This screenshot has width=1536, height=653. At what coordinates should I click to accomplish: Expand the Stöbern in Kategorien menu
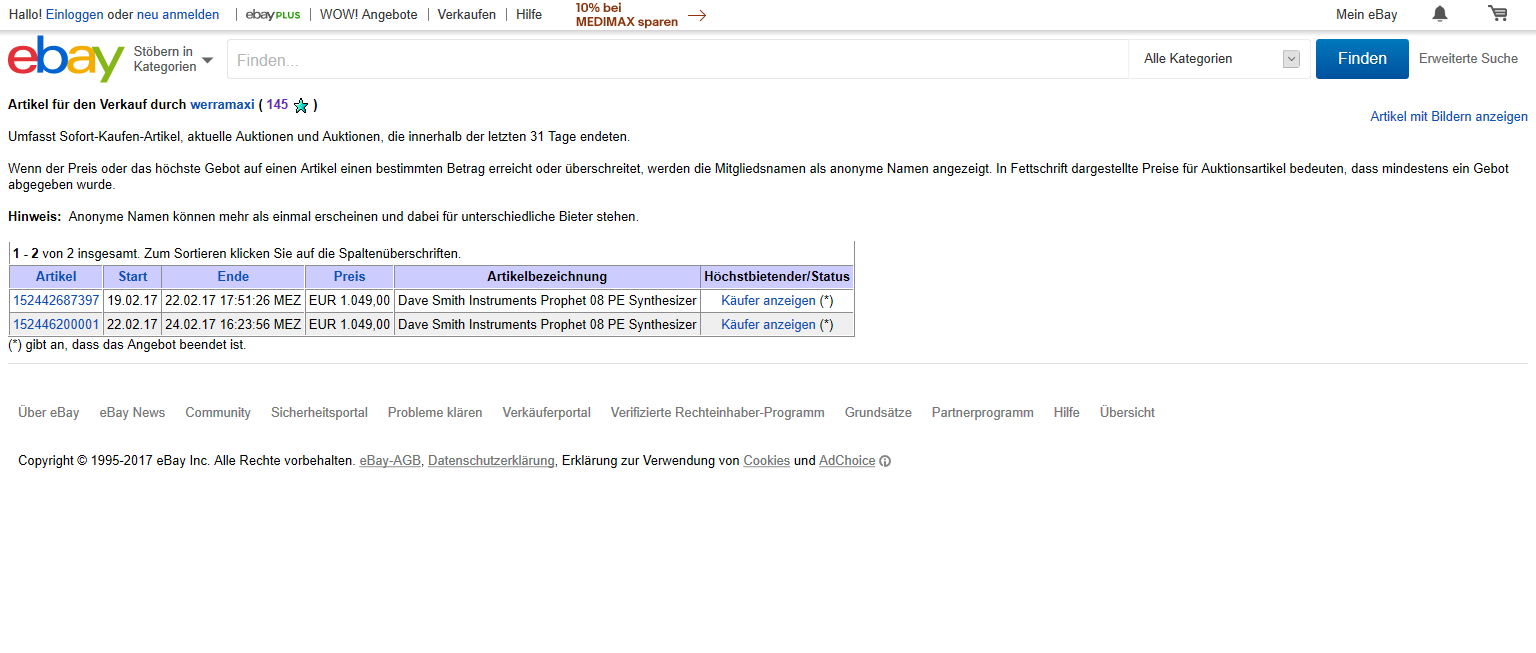pos(173,59)
